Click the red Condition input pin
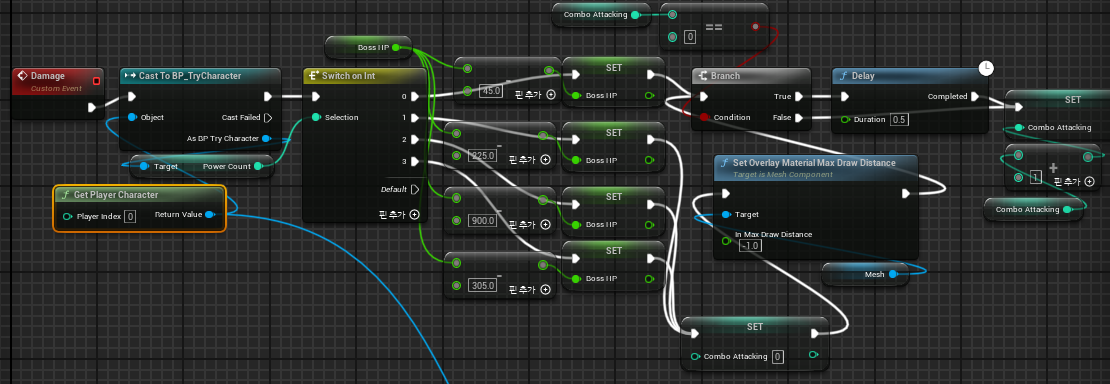Screen dimensions: 1110x384 click(704, 118)
